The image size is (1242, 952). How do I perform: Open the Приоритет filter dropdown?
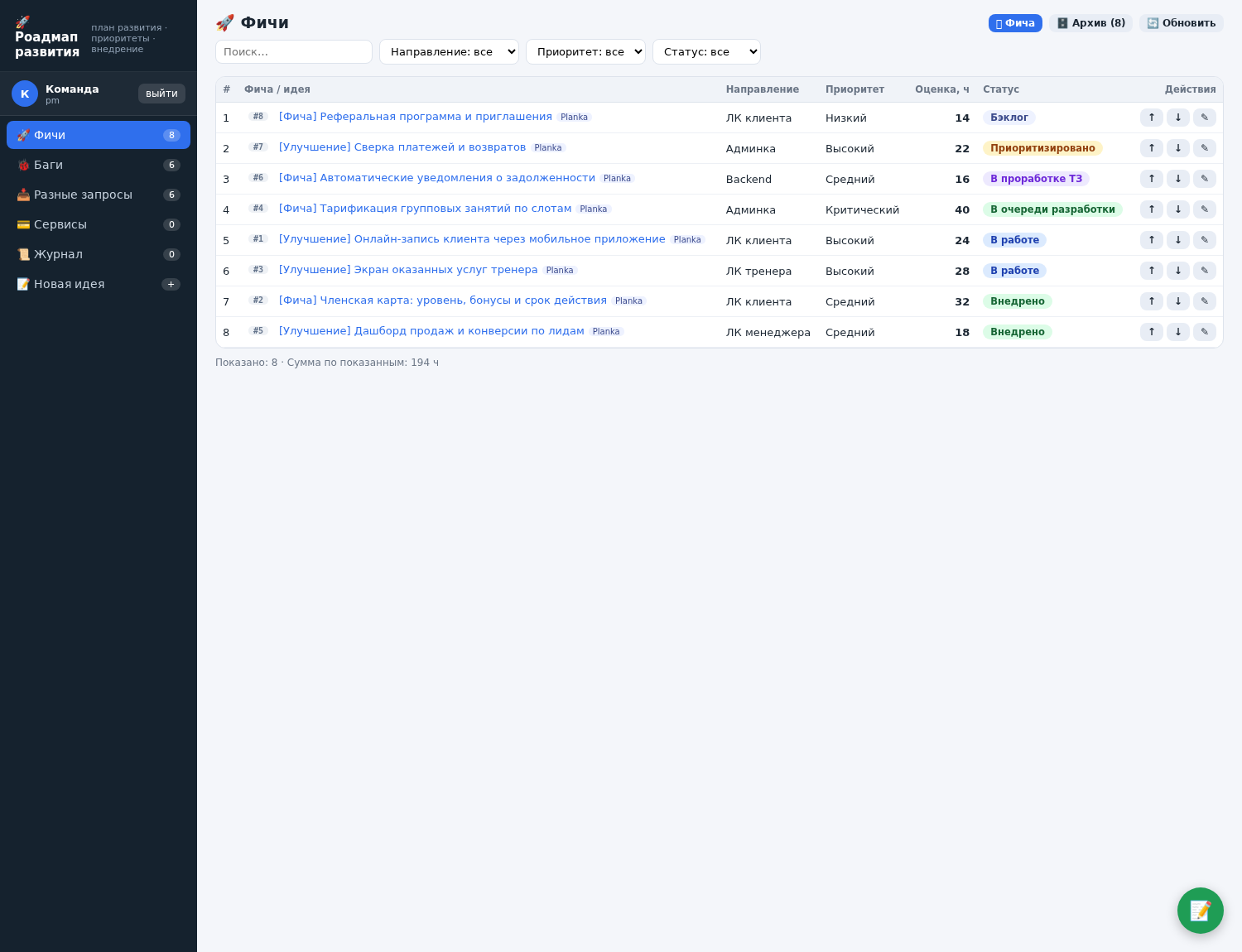(585, 51)
